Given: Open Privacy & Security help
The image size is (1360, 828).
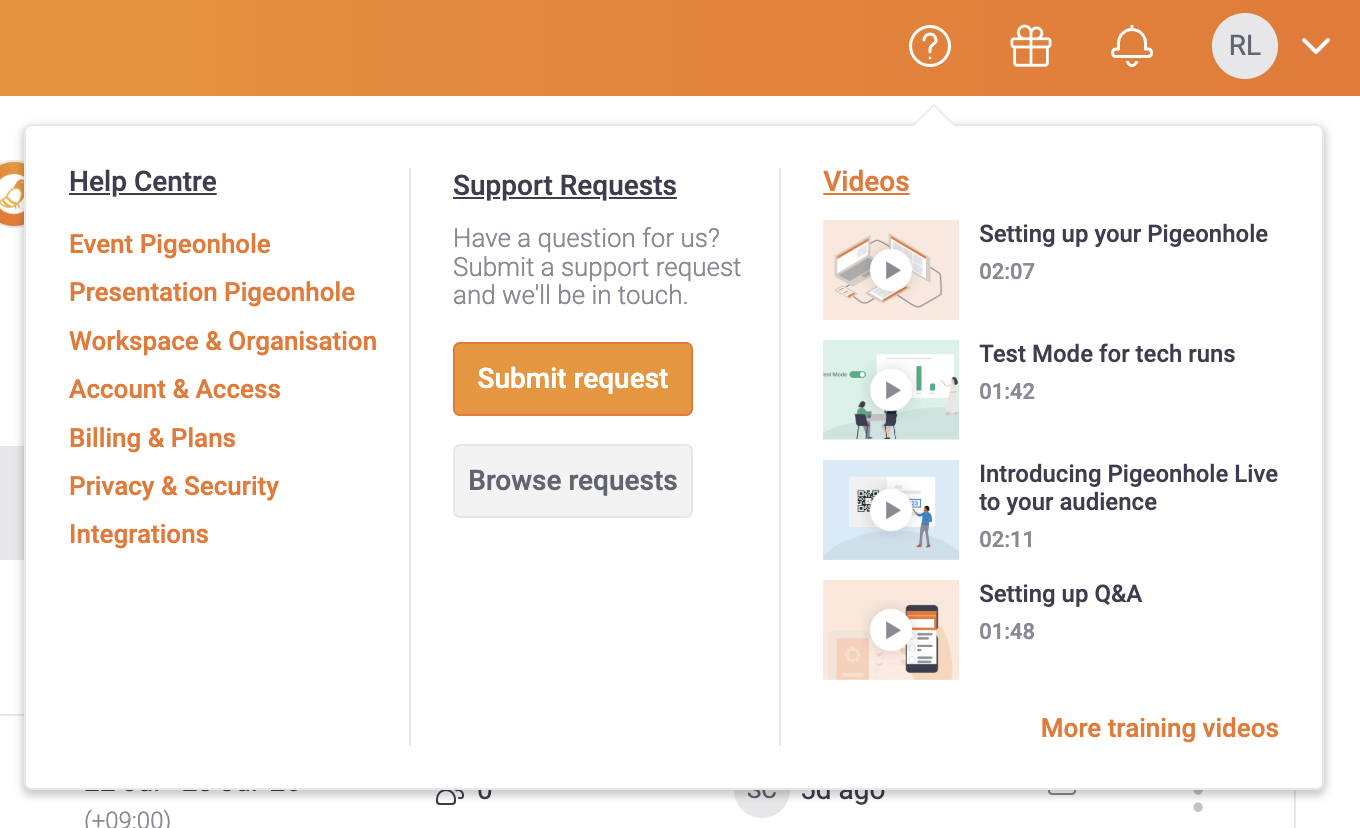Looking at the screenshot, I should pos(174,486).
